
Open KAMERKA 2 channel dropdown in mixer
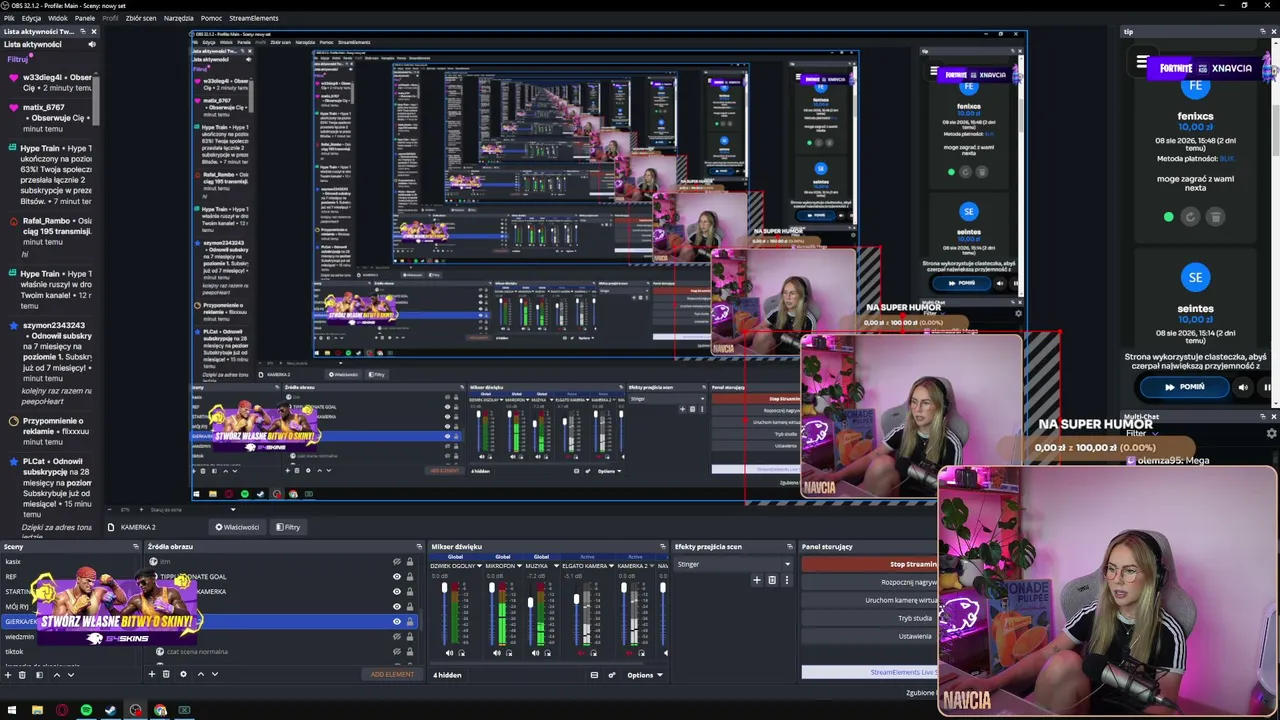(650, 566)
